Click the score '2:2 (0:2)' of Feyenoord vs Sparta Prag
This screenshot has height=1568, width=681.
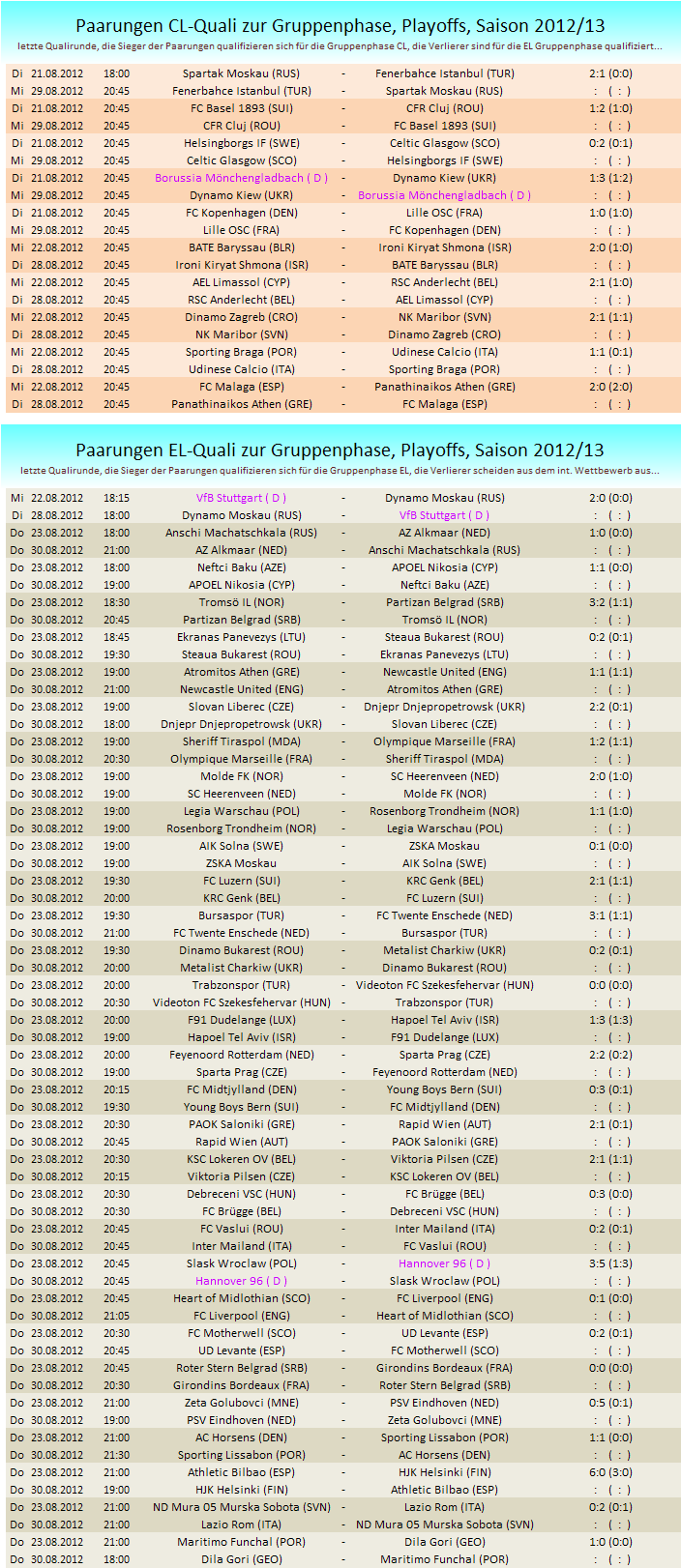click(x=611, y=1055)
